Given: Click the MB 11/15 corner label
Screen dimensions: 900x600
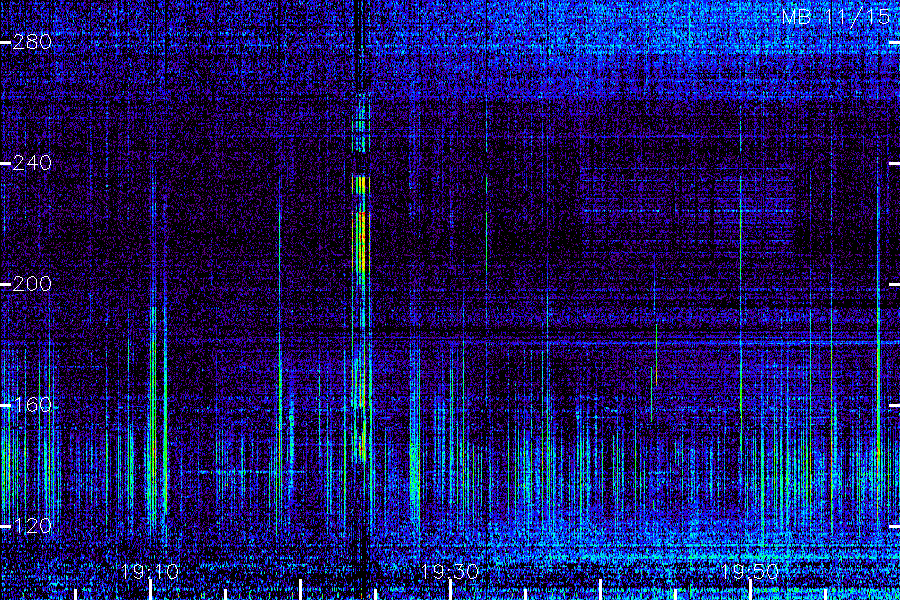Looking at the screenshot, I should 836,17.
